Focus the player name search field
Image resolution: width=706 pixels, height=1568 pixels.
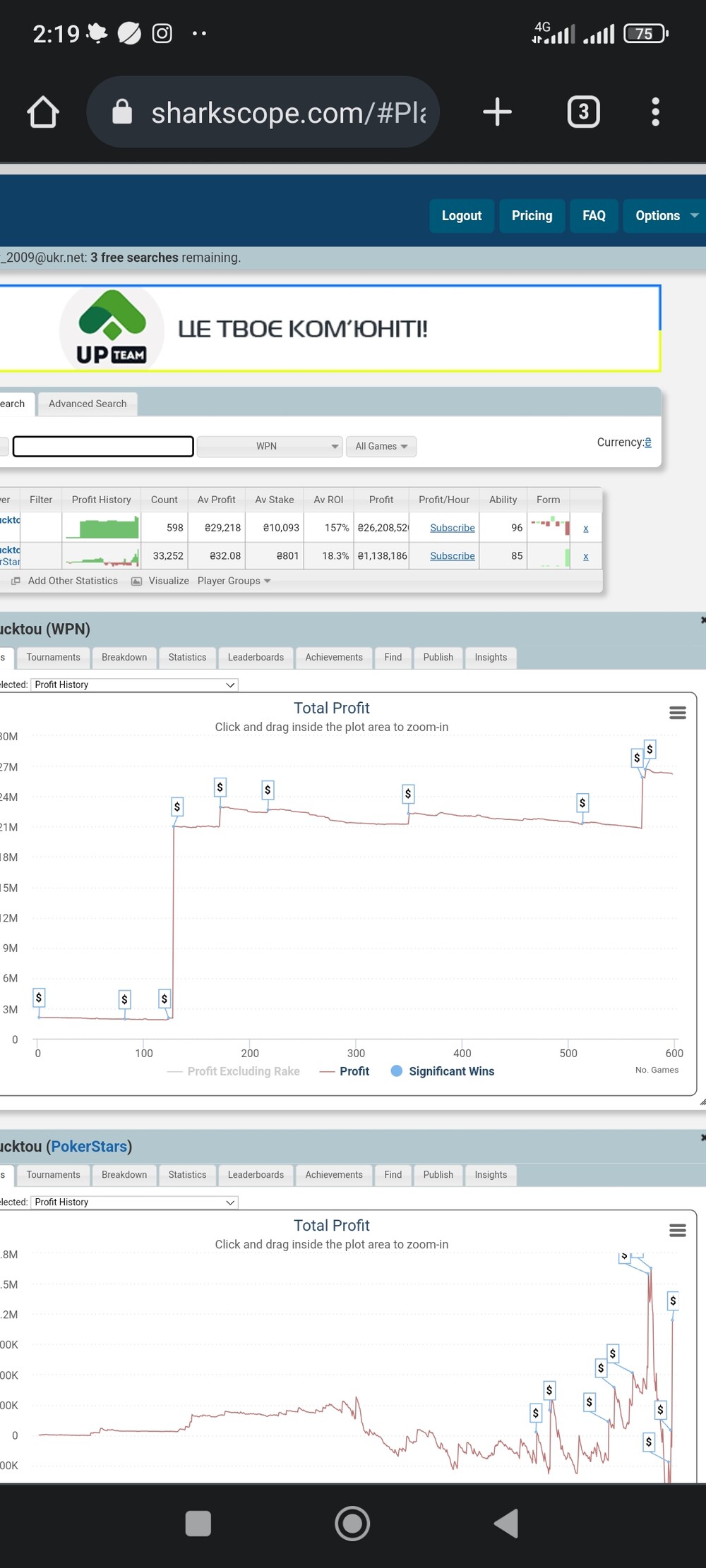point(103,446)
